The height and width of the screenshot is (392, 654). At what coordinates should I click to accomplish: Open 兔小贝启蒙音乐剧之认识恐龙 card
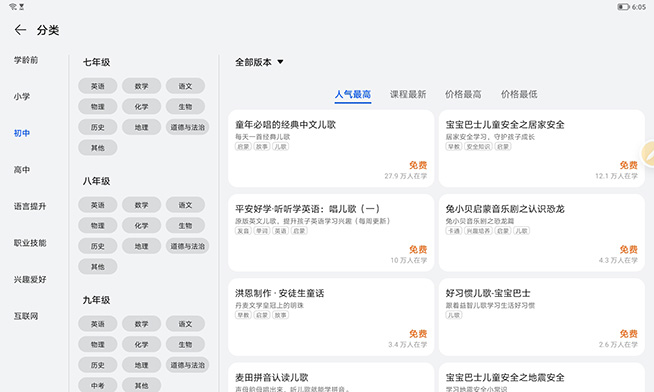tap(542, 233)
